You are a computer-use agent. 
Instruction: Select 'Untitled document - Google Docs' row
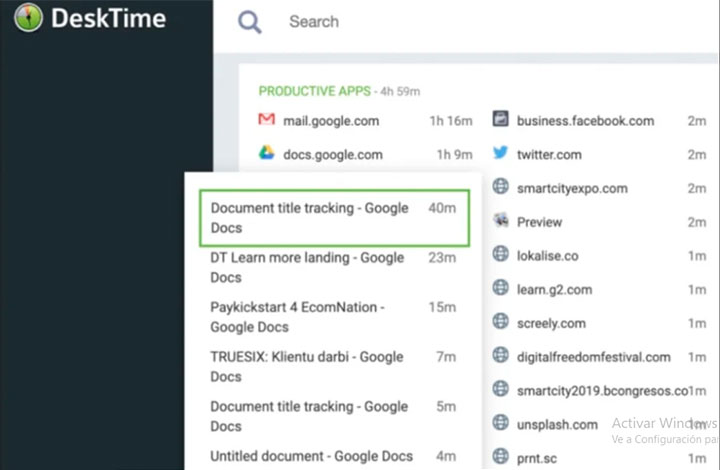pyautogui.click(x=333, y=456)
